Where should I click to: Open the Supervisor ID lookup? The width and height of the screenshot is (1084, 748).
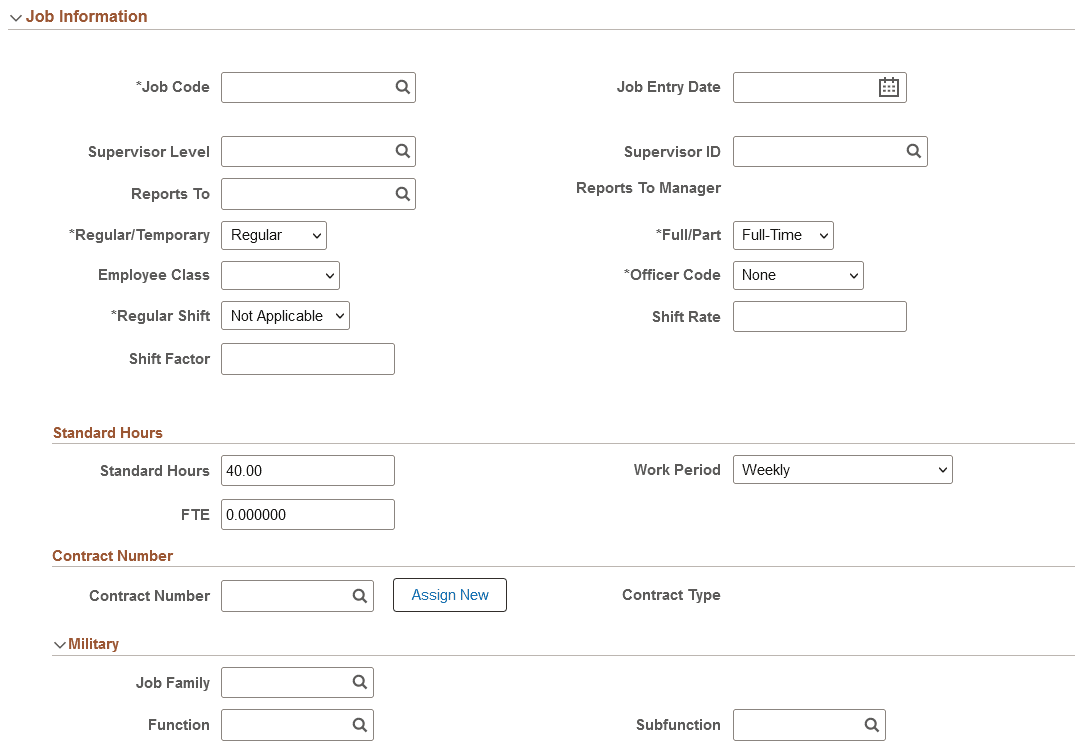click(913, 151)
